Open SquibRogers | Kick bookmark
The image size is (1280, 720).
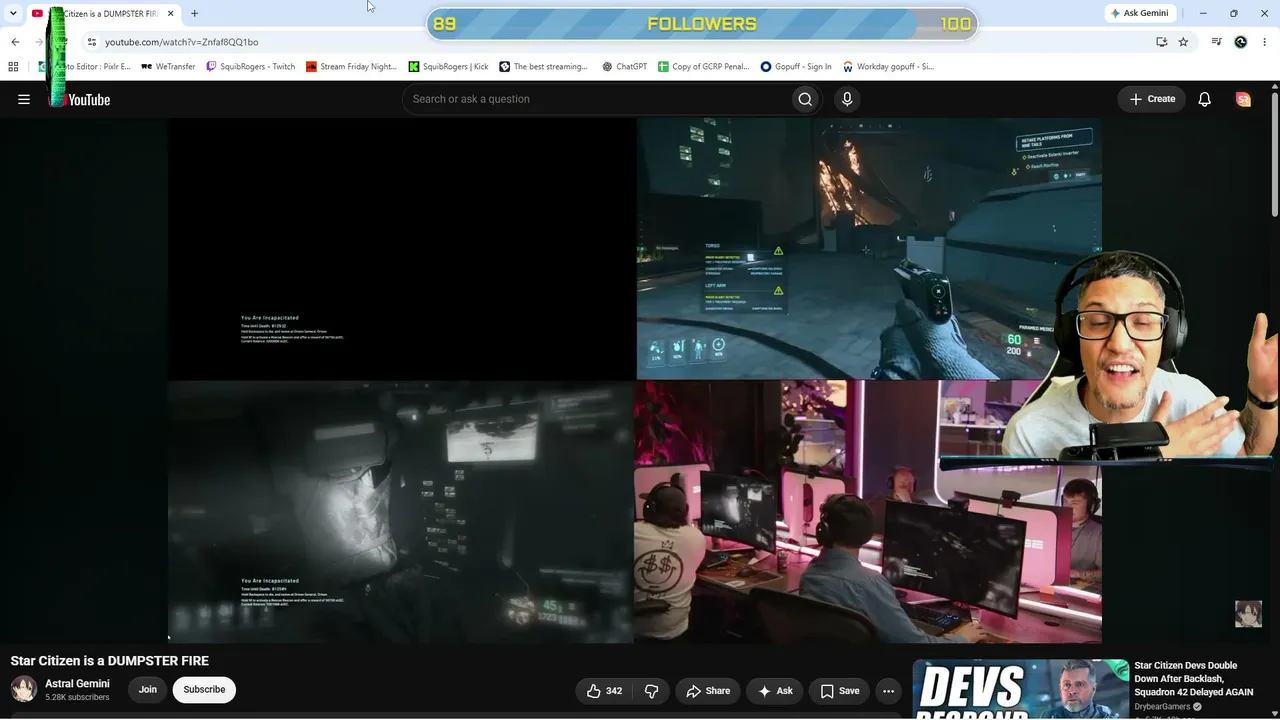click(448, 67)
